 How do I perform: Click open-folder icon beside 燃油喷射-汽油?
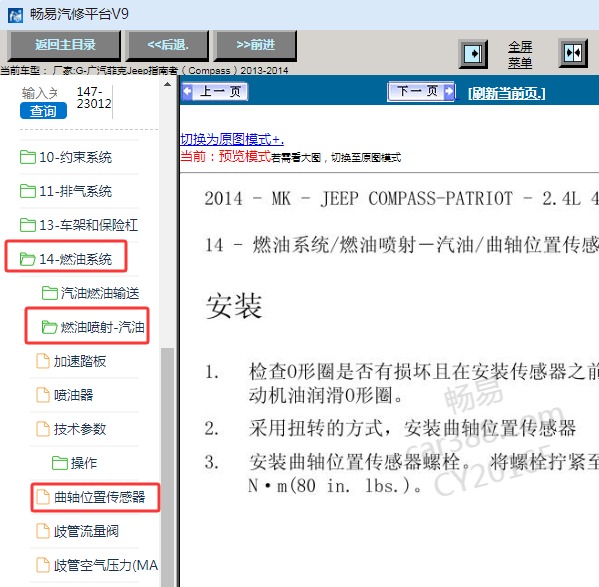[50, 327]
